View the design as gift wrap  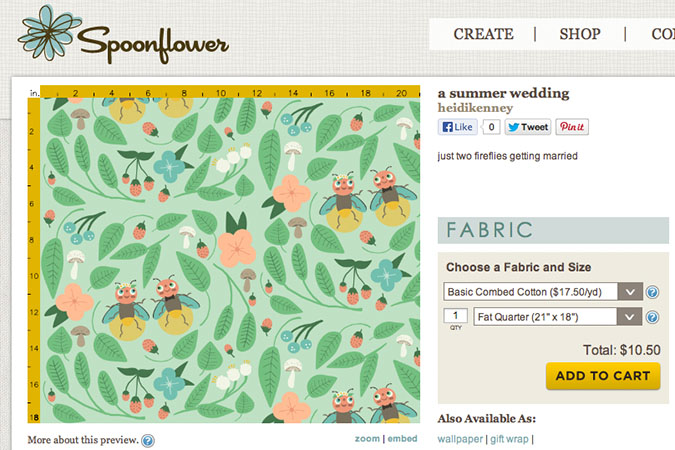509,439
